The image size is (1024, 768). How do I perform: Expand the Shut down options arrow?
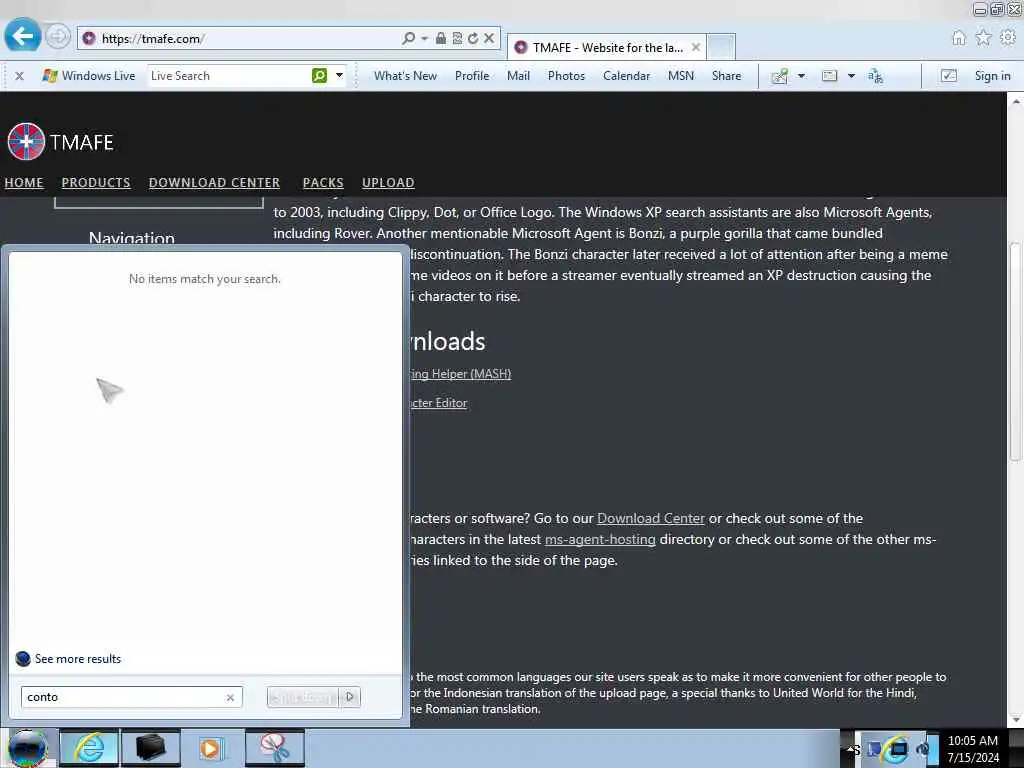350,697
